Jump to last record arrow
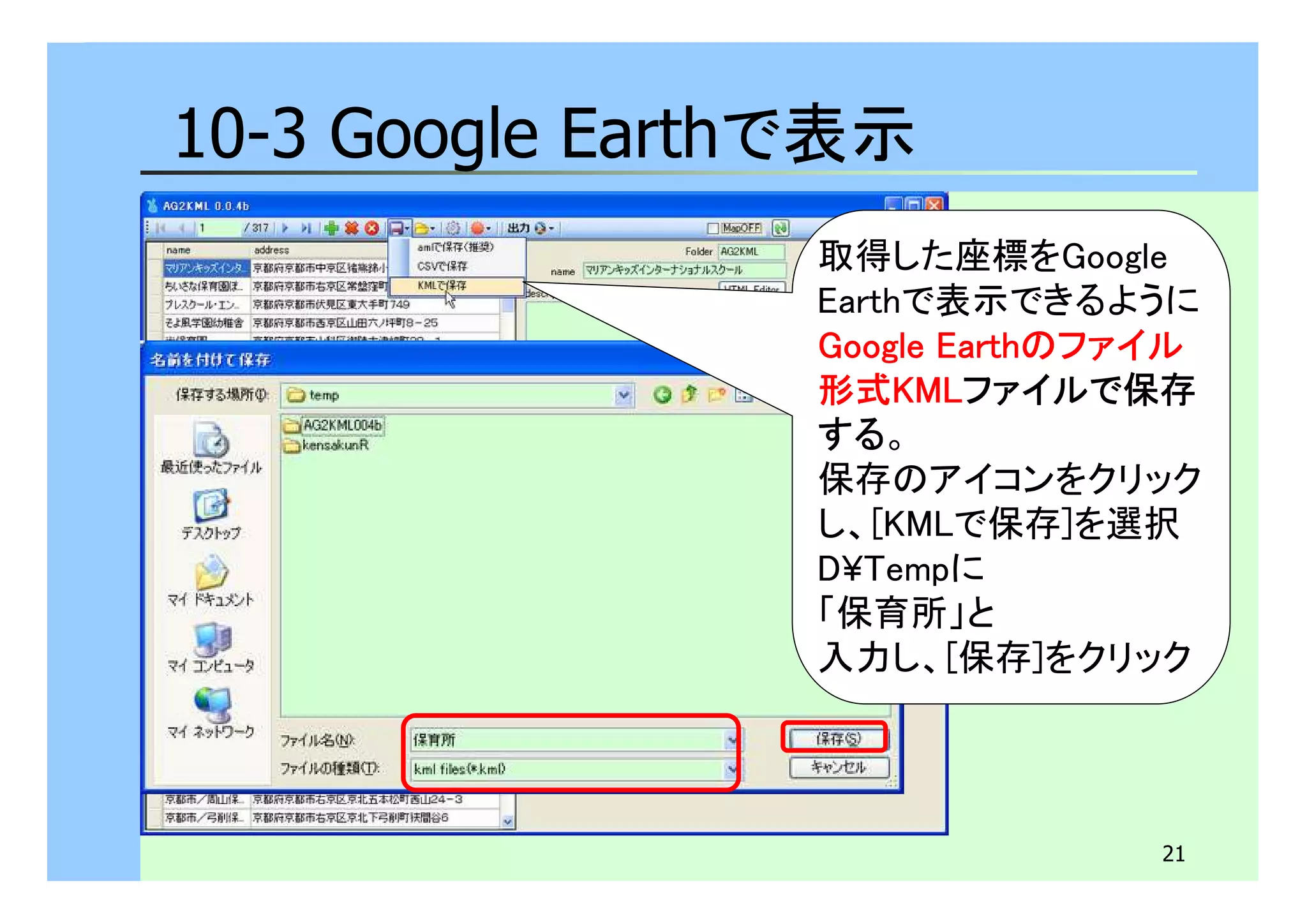This screenshot has width=1307, height=924. 306,228
